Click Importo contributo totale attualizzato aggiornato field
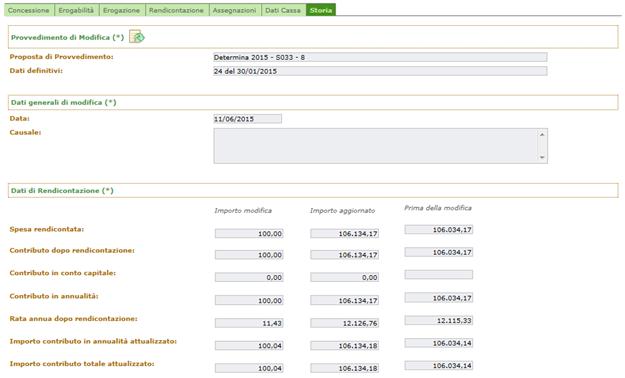The image size is (625, 378). 345,368
